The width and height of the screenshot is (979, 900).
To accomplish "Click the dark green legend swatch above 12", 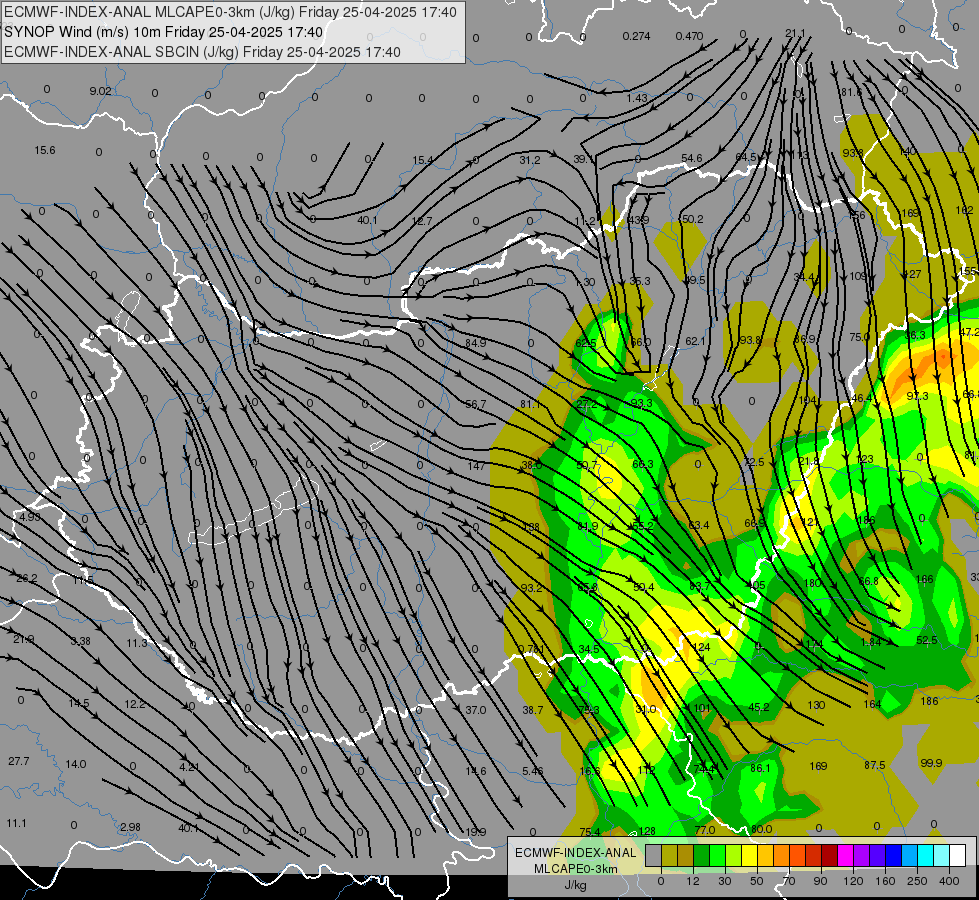I will 701,855.
